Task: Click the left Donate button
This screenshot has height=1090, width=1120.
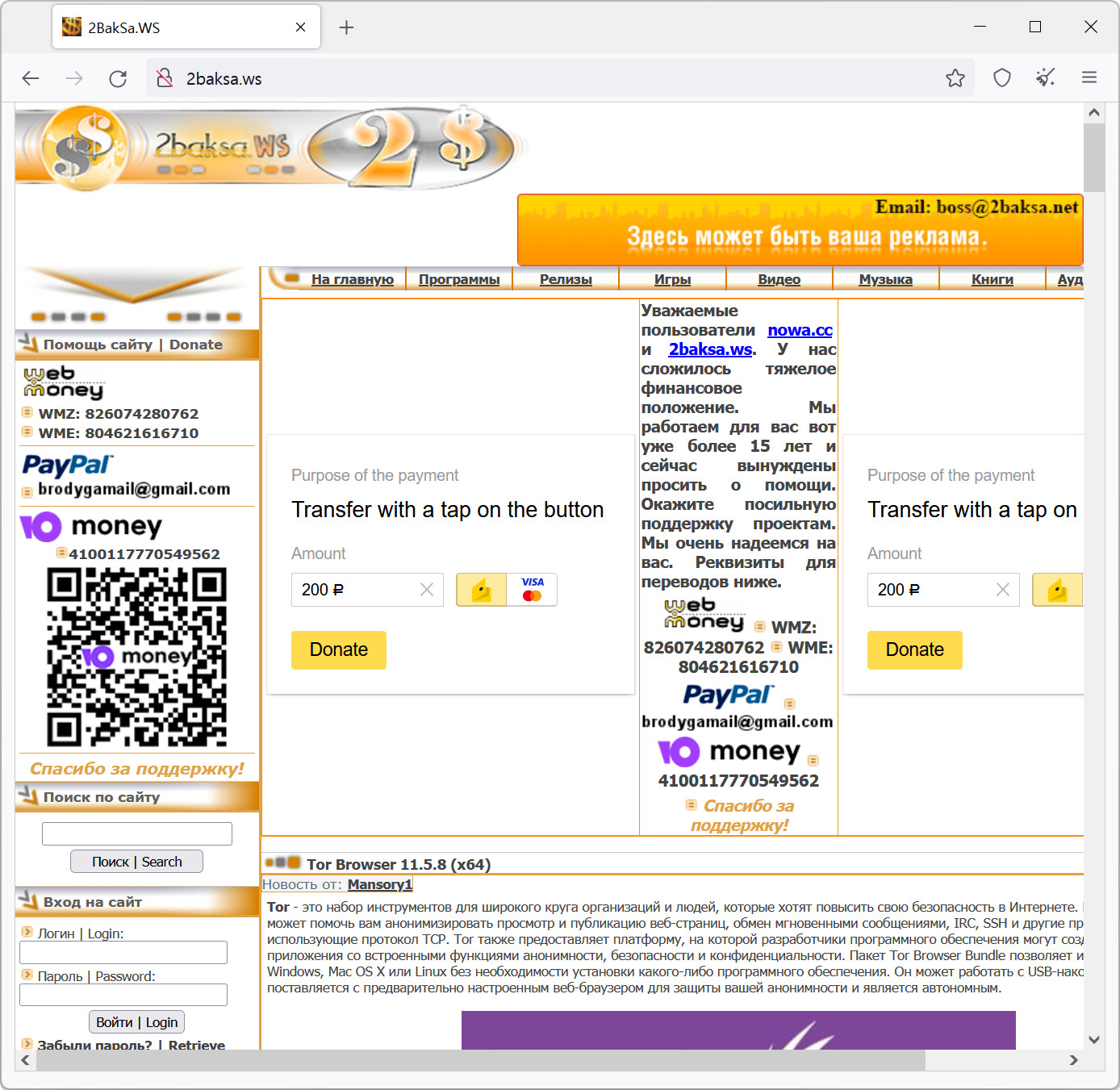Action: (339, 650)
